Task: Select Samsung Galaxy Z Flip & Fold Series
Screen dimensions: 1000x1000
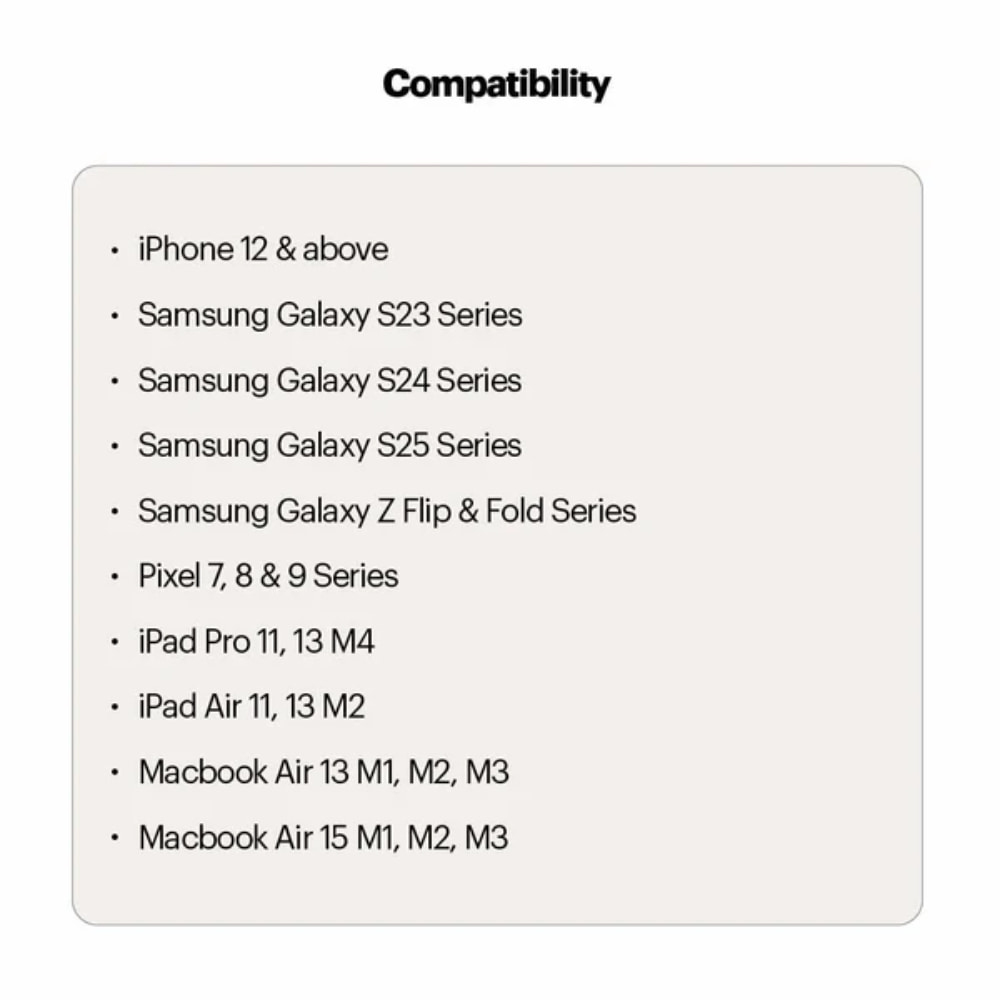Action: pyautogui.click(x=387, y=511)
